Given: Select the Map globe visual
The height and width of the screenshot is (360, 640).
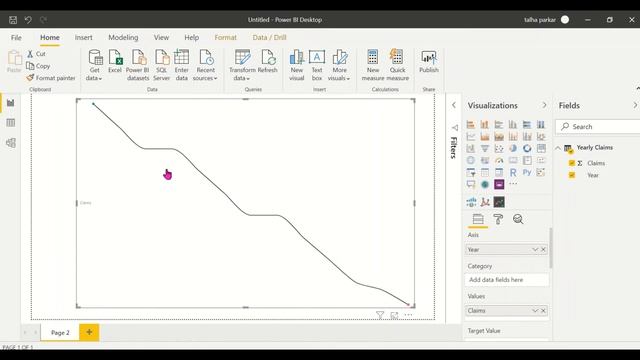Looking at the screenshot, I should 471,160.
